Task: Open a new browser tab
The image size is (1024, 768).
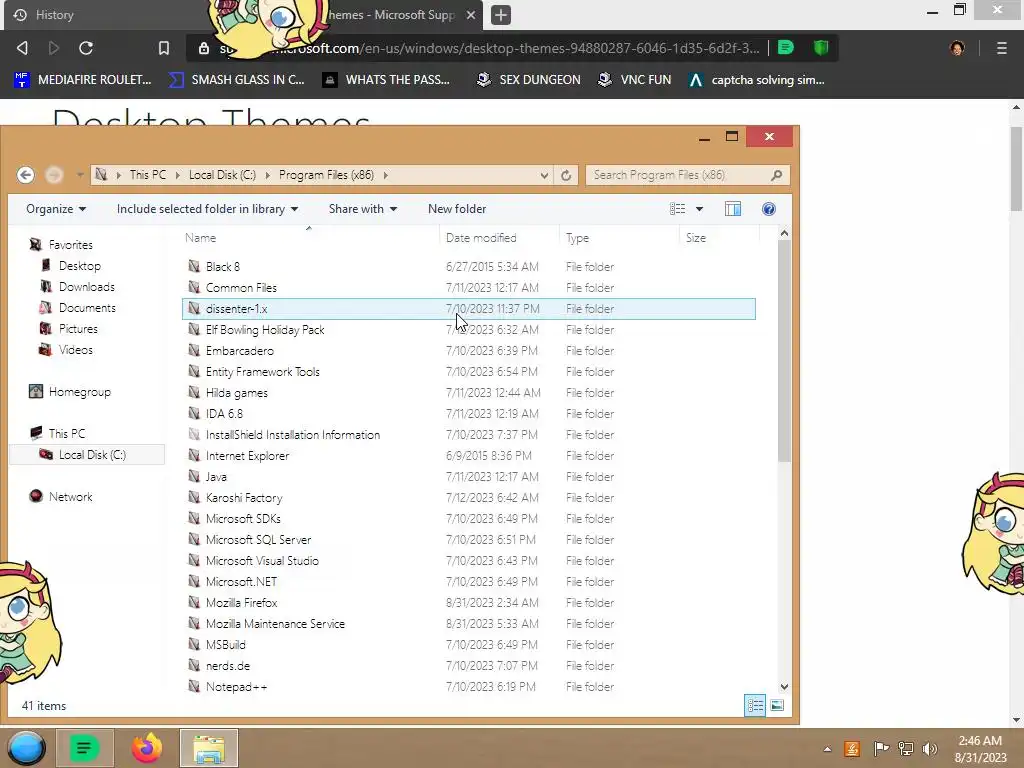Action: click(501, 14)
